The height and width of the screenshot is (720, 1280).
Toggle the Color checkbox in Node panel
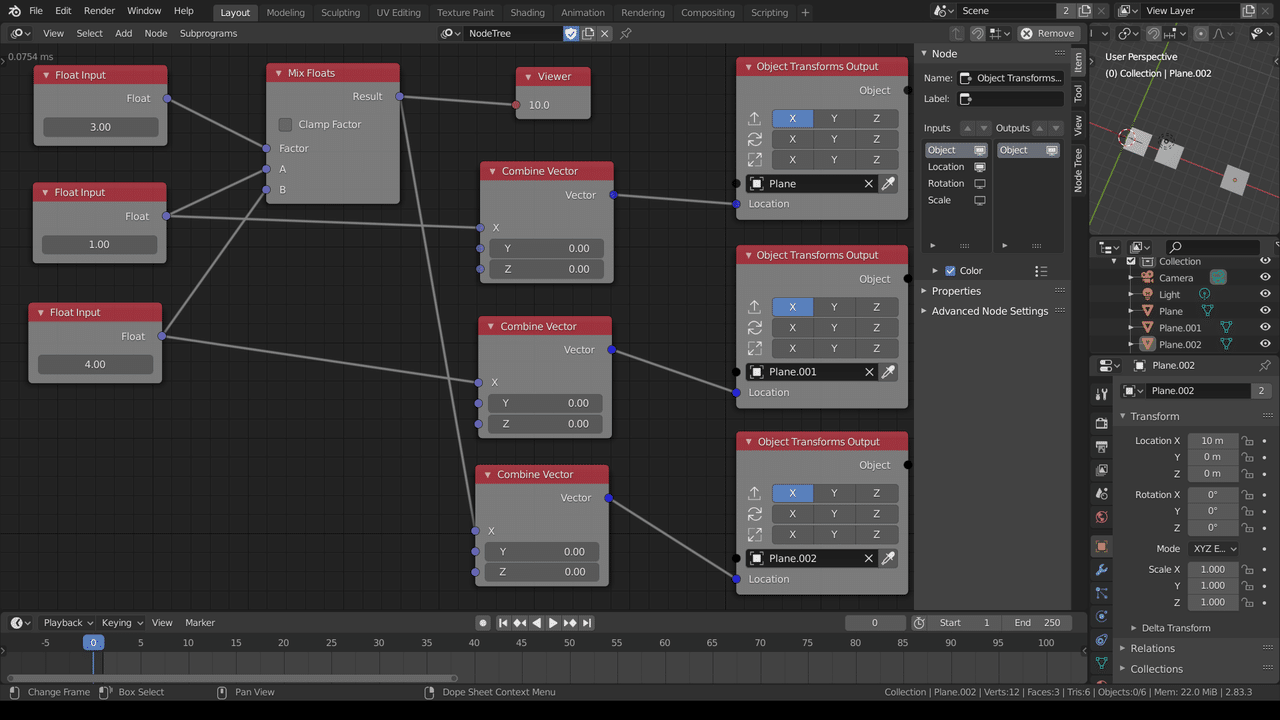tap(950, 271)
